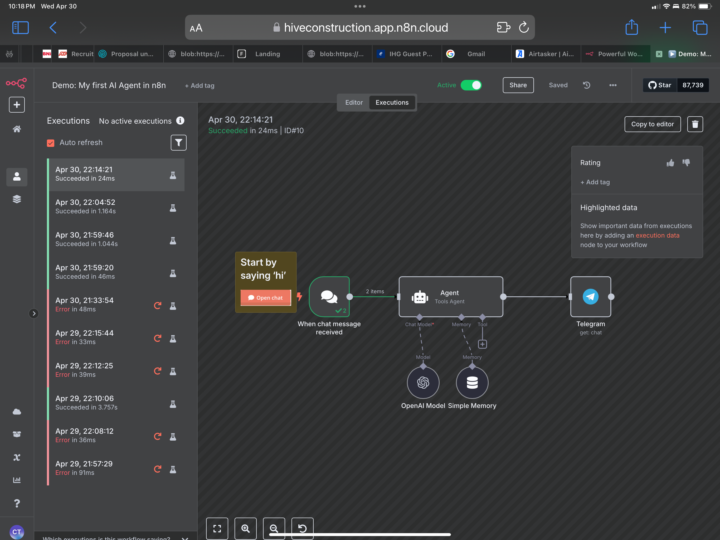720x540 pixels.
Task: Delete execution using trash icon
Action: point(695,124)
